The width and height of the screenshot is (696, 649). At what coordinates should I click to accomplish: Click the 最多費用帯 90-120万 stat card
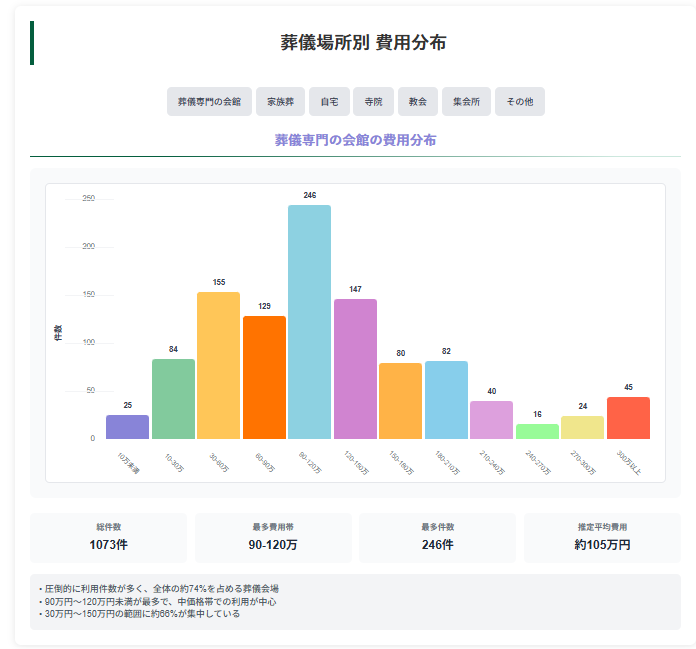[273, 537]
